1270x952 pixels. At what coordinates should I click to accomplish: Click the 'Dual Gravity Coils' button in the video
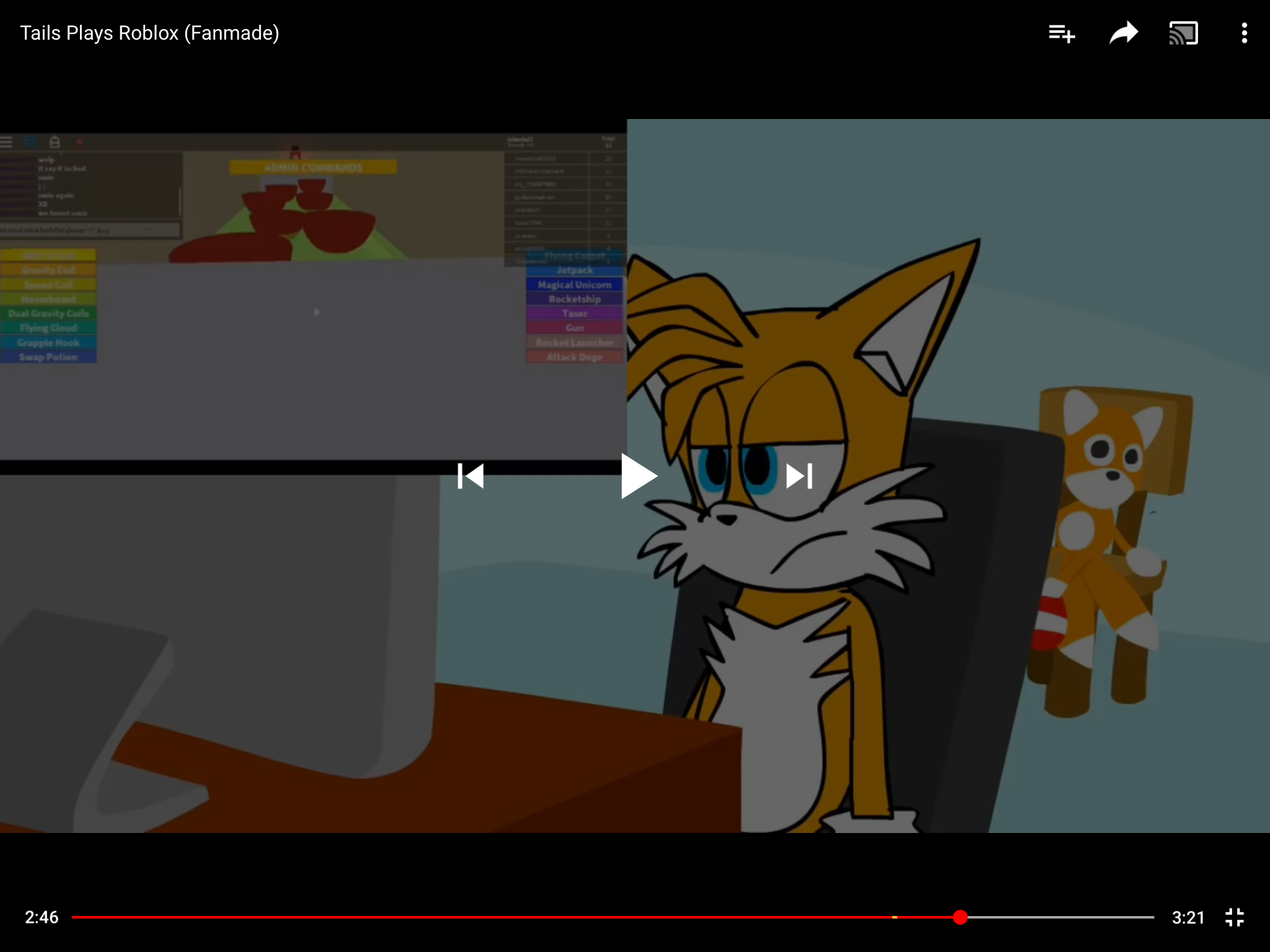pyautogui.click(x=48, y=314)
